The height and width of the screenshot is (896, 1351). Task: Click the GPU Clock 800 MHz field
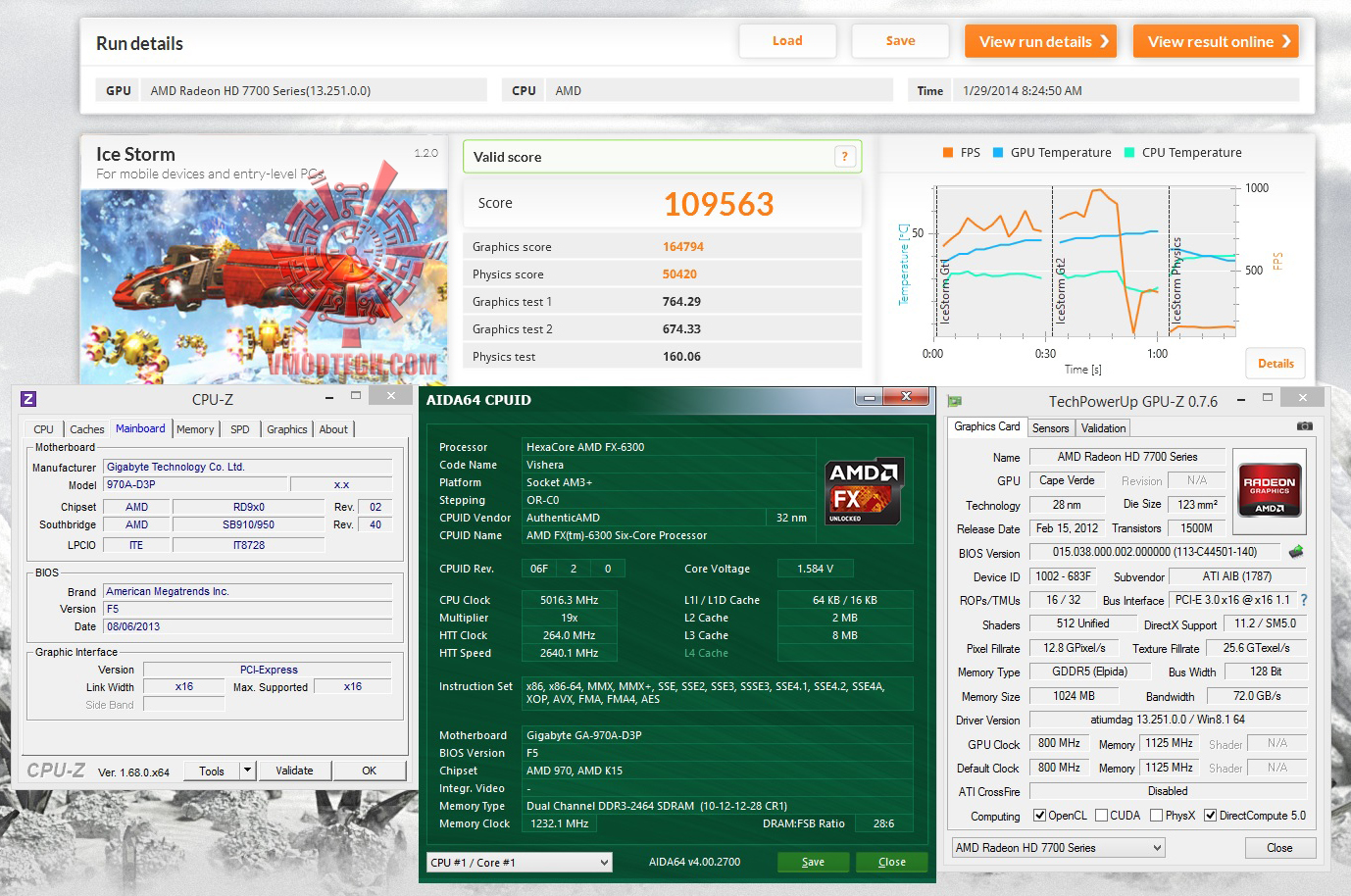tap(1059, 744)
